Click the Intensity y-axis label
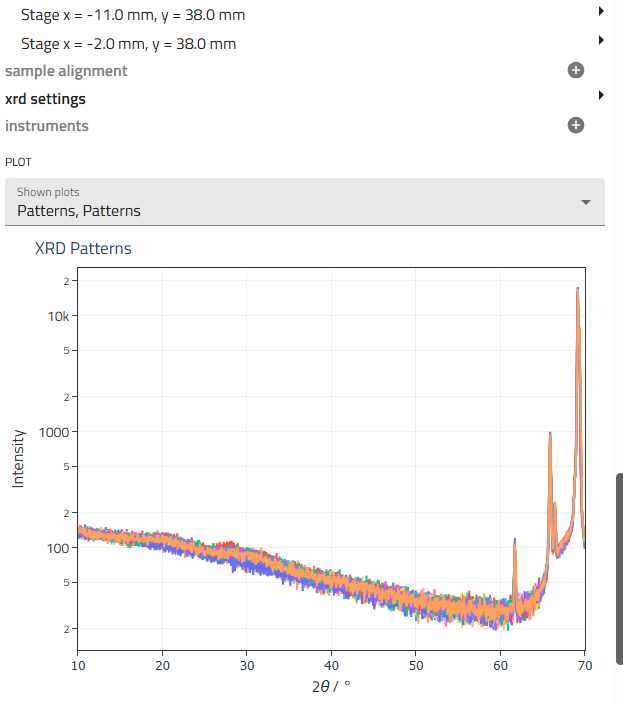623x701 pixels. (x=17, y=458)
